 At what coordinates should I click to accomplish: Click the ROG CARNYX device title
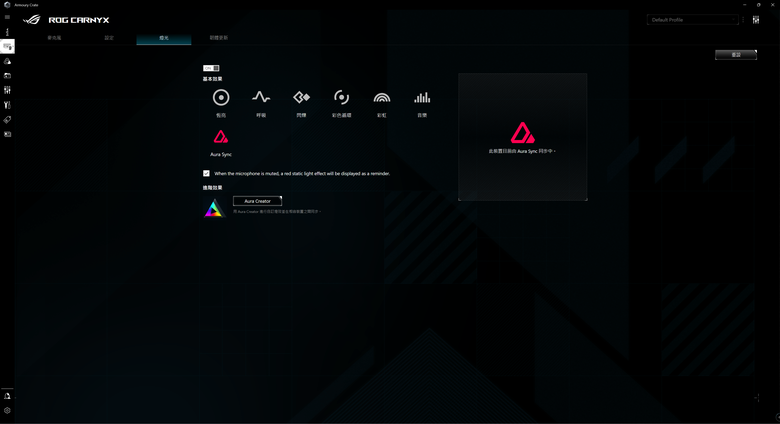click(79, 20)
